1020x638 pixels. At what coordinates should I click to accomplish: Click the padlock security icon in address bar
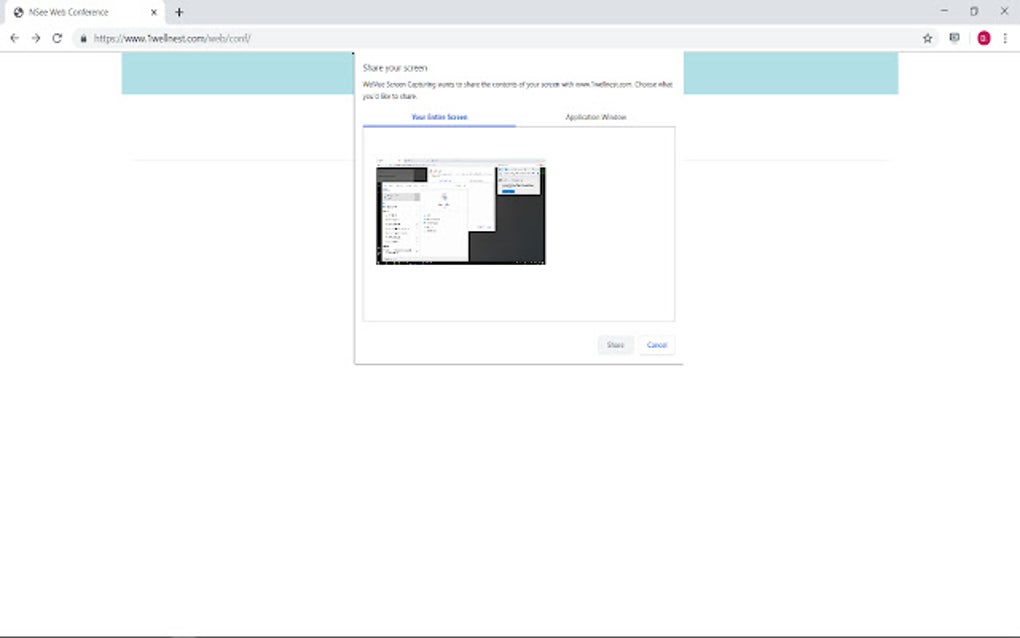tap(83, 38)
